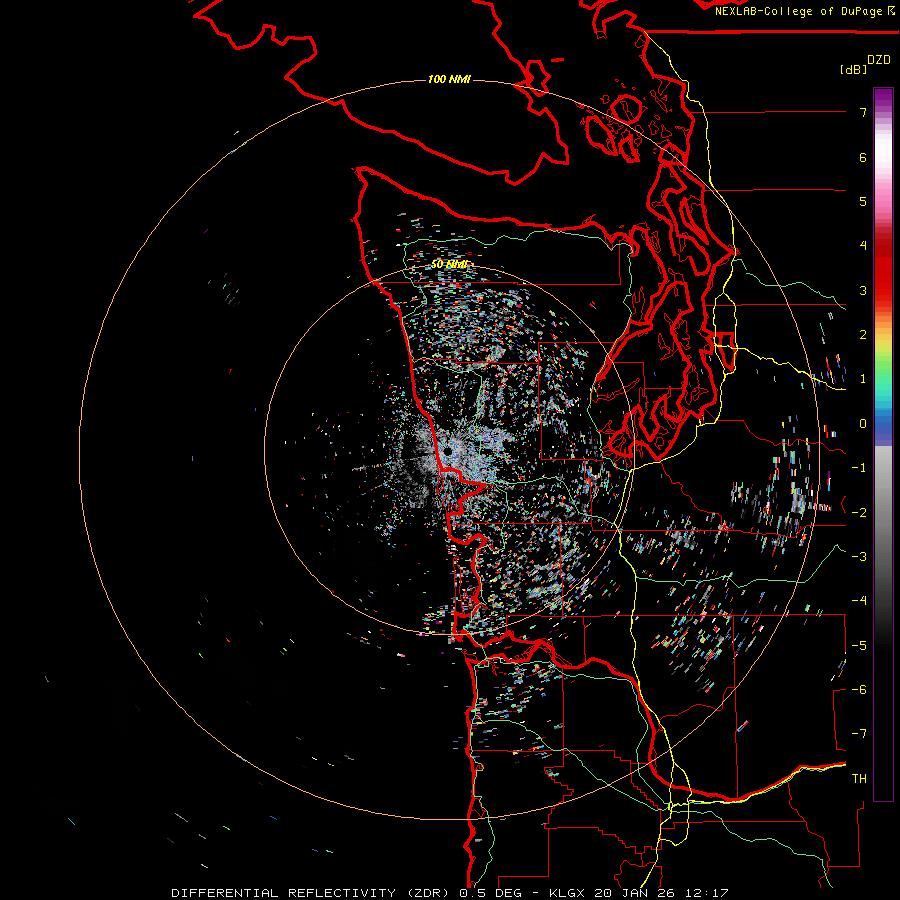Select the -3 value on the scale
The width and height of the screenshot is (900, 900).
coord(859,557)
